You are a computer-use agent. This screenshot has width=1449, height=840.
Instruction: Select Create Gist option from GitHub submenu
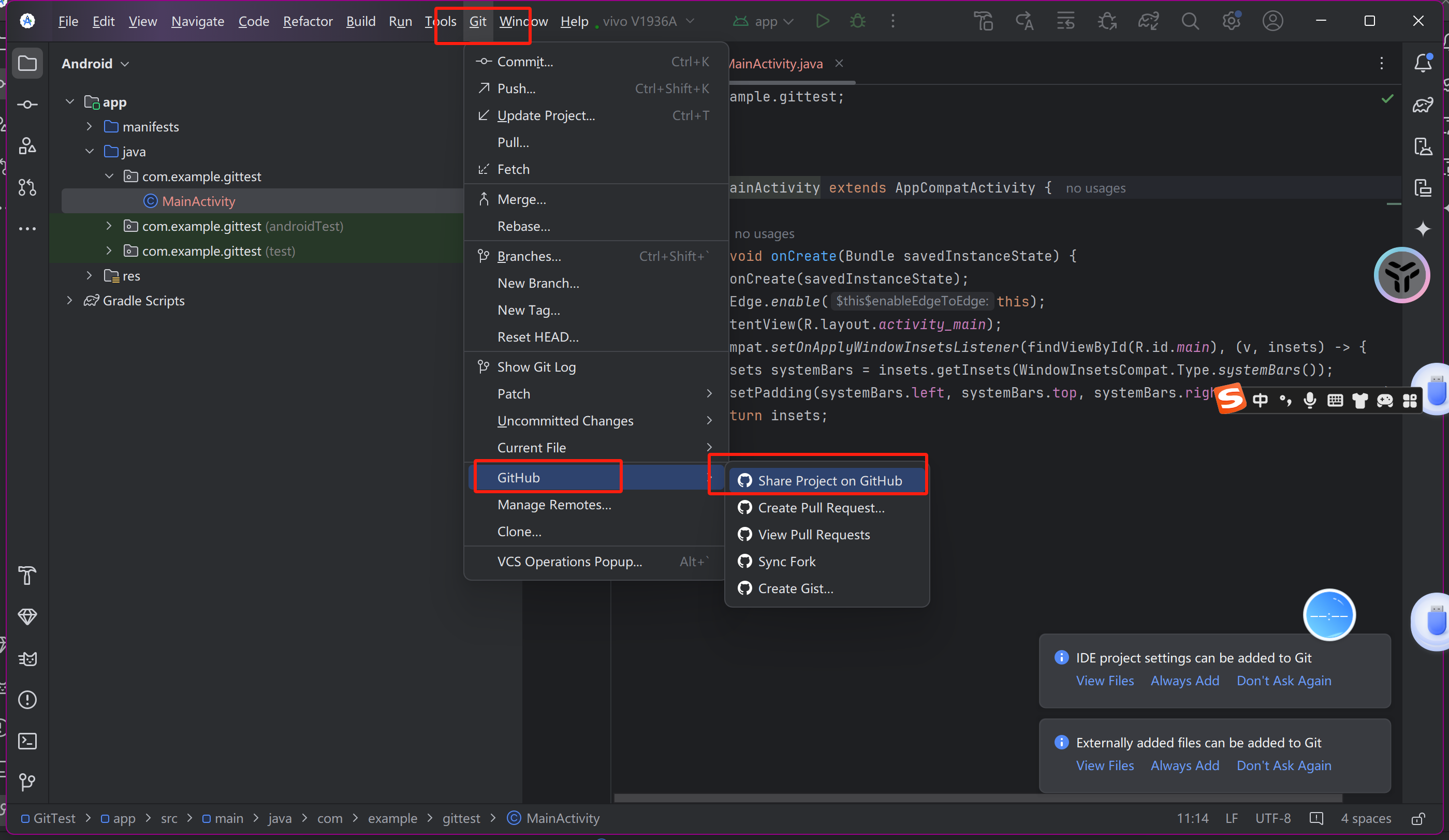(796, 587)
